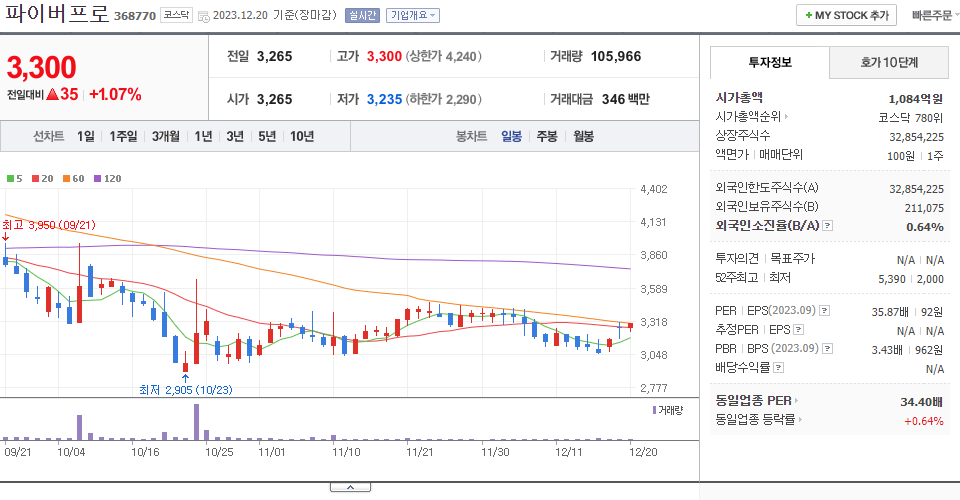960x500 pixels.
Task: Click the red up-triangle beside 35
Action: tap(53, 94)
